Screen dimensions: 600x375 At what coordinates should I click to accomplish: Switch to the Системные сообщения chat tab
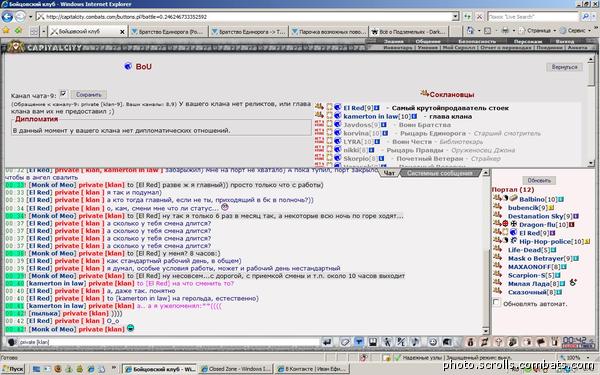point(440,173)
